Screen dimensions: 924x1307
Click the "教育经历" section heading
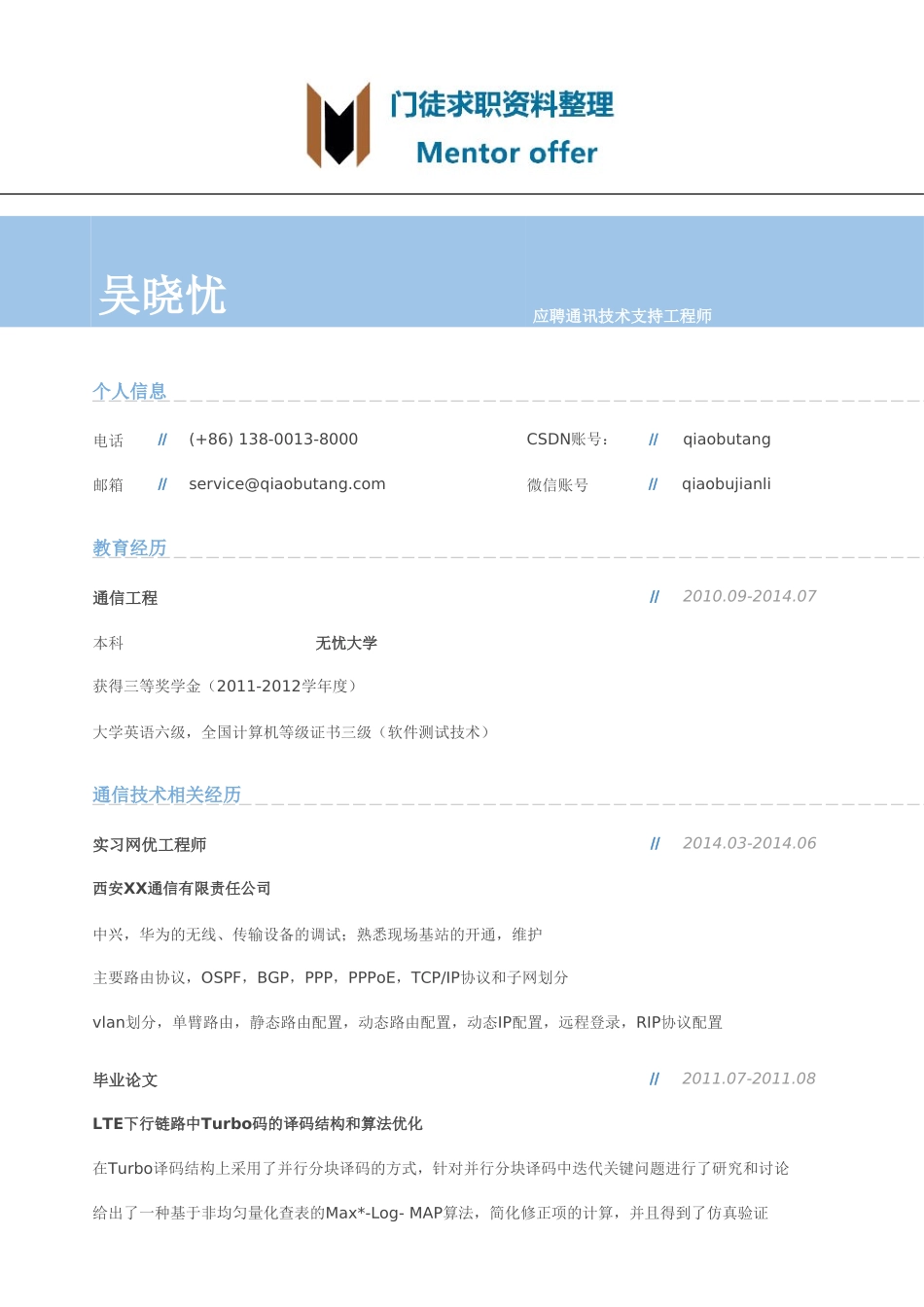130,547
